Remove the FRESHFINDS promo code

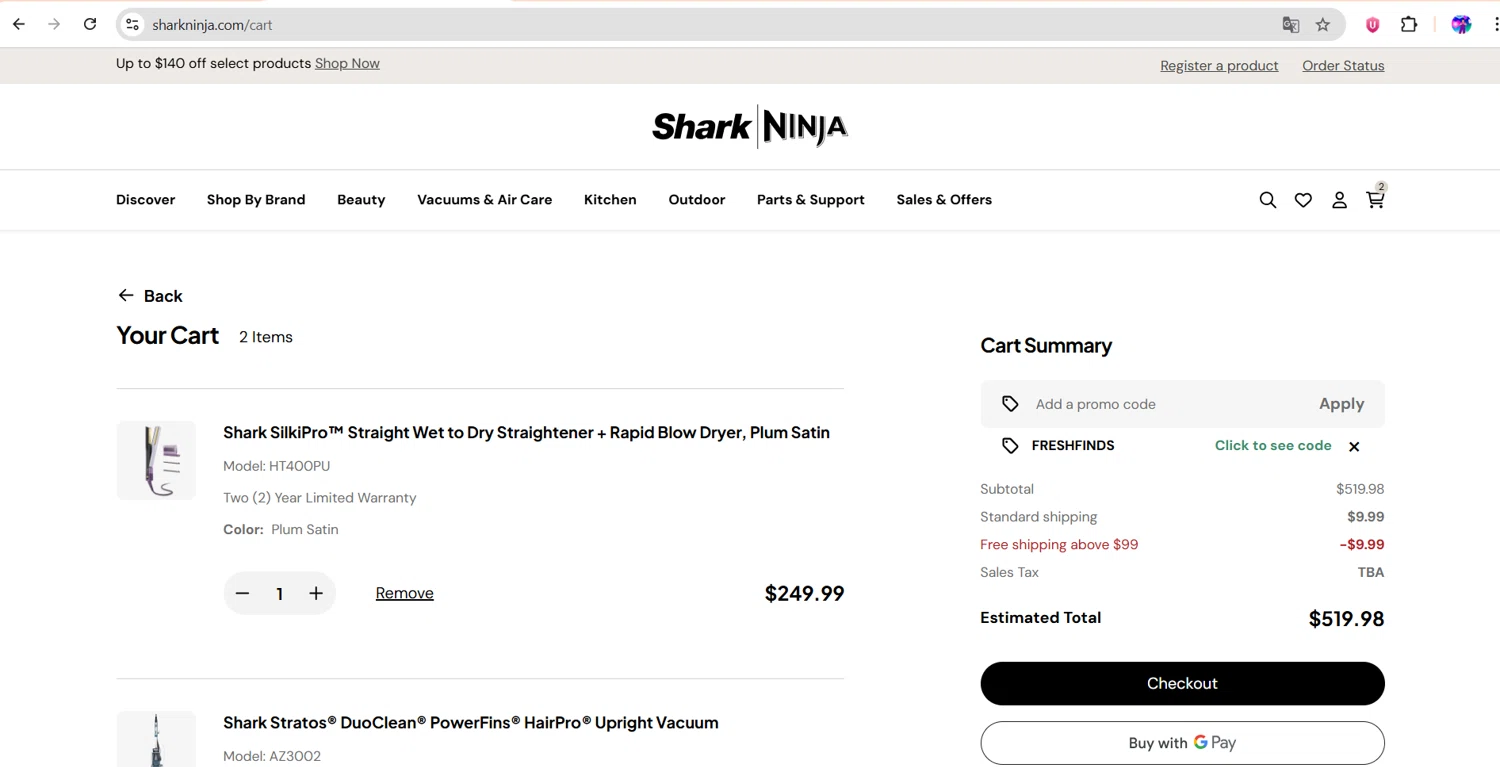[1354, 447]
